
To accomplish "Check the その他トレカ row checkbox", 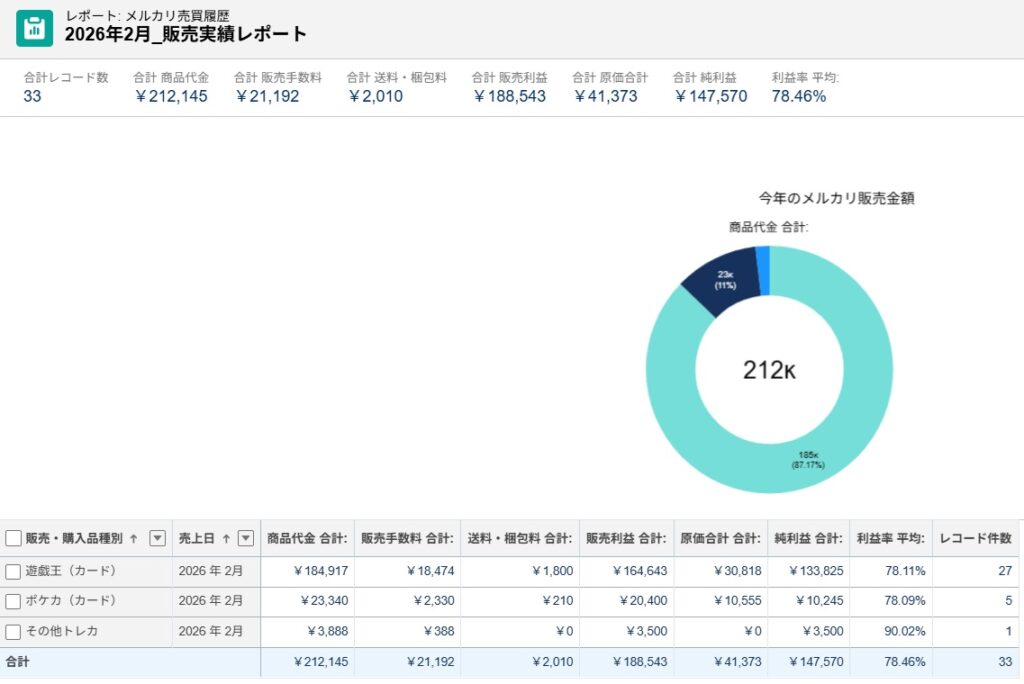I will pyautogui.click(x=12, y=632).
